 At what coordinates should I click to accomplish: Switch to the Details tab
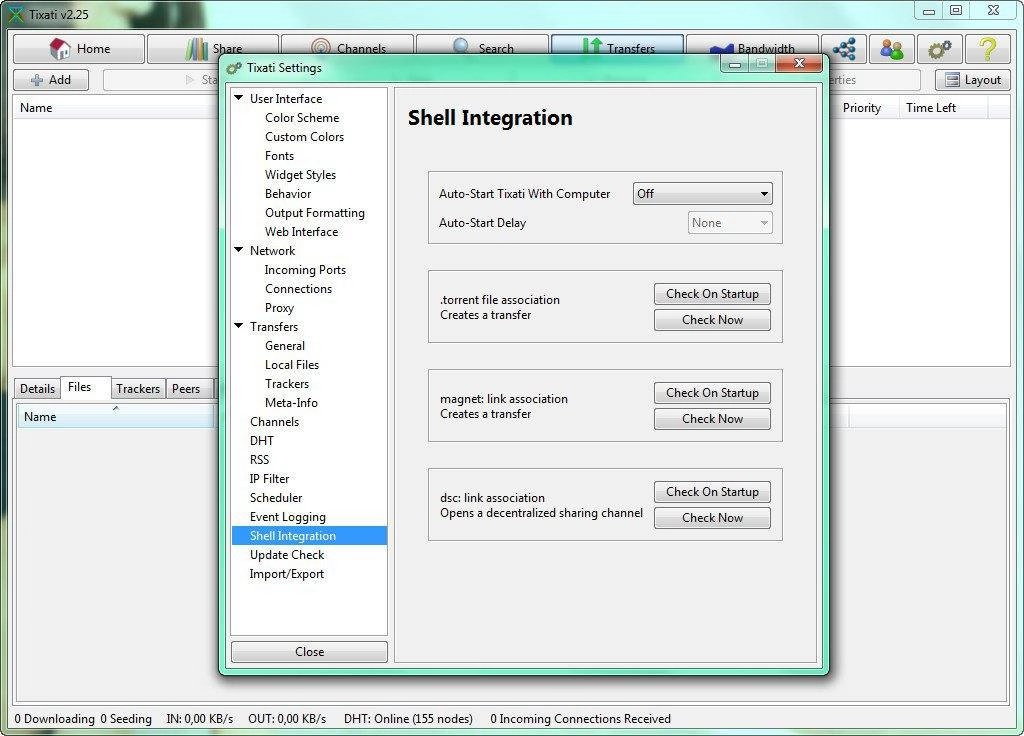37,389
